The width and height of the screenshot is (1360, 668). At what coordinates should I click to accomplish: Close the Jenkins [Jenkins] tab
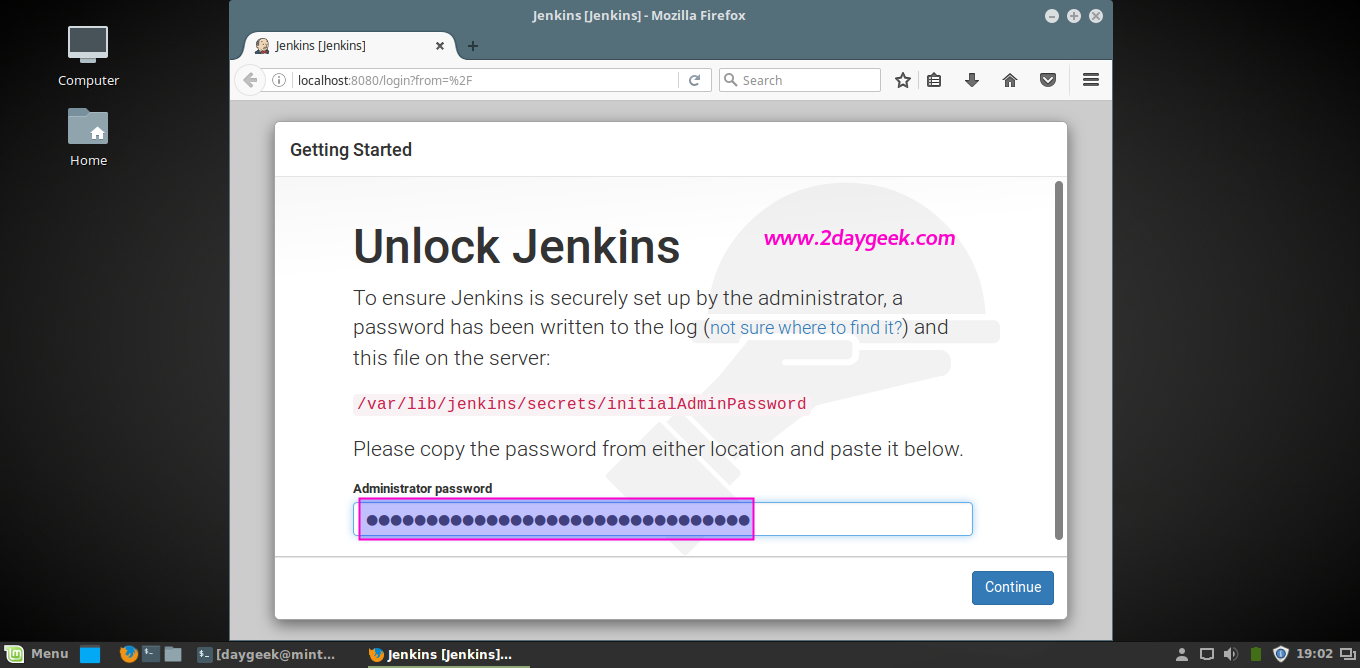pyautogui.click(x=440, y=46)
